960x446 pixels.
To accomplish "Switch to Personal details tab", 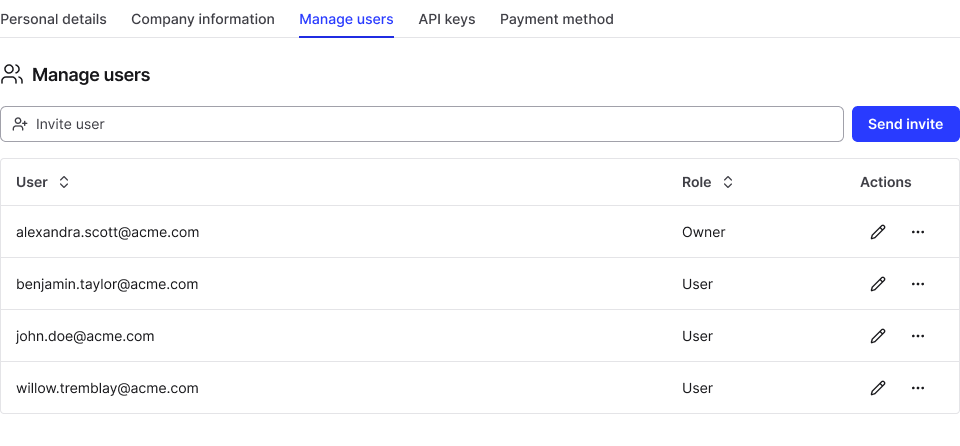I will (x=53, y=19).
